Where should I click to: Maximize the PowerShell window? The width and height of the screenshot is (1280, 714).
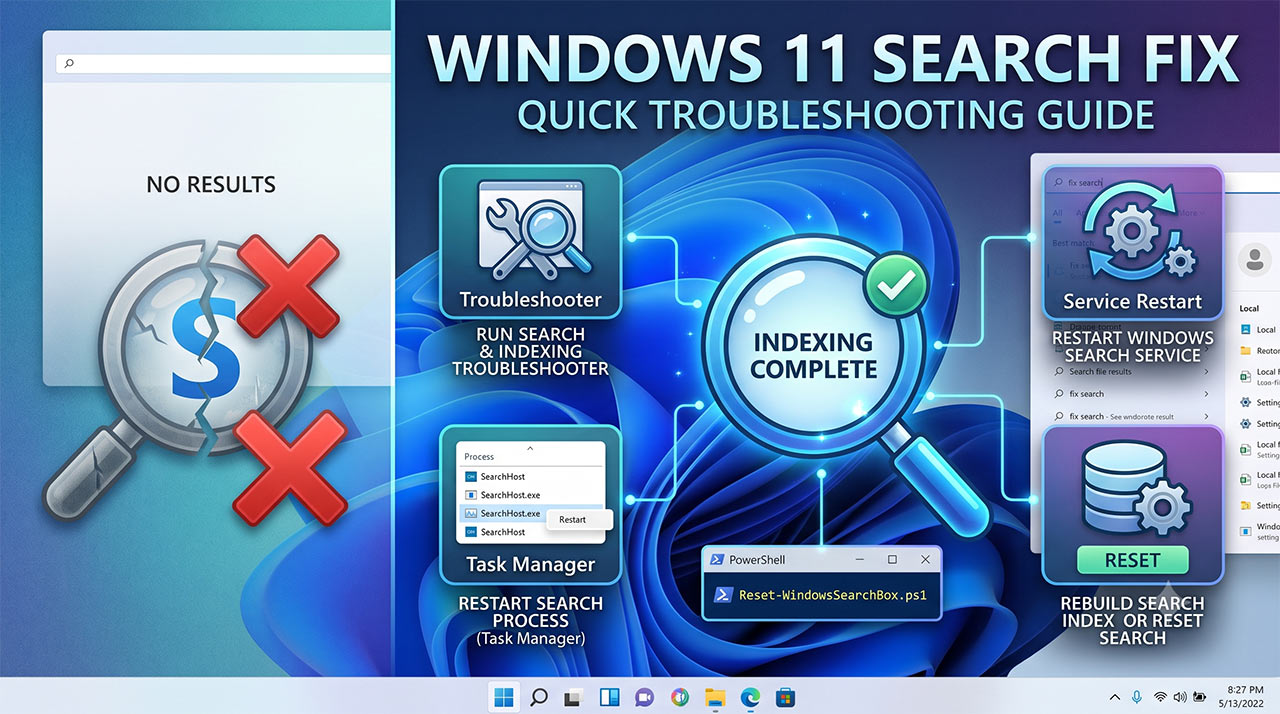tap(892, 560)
